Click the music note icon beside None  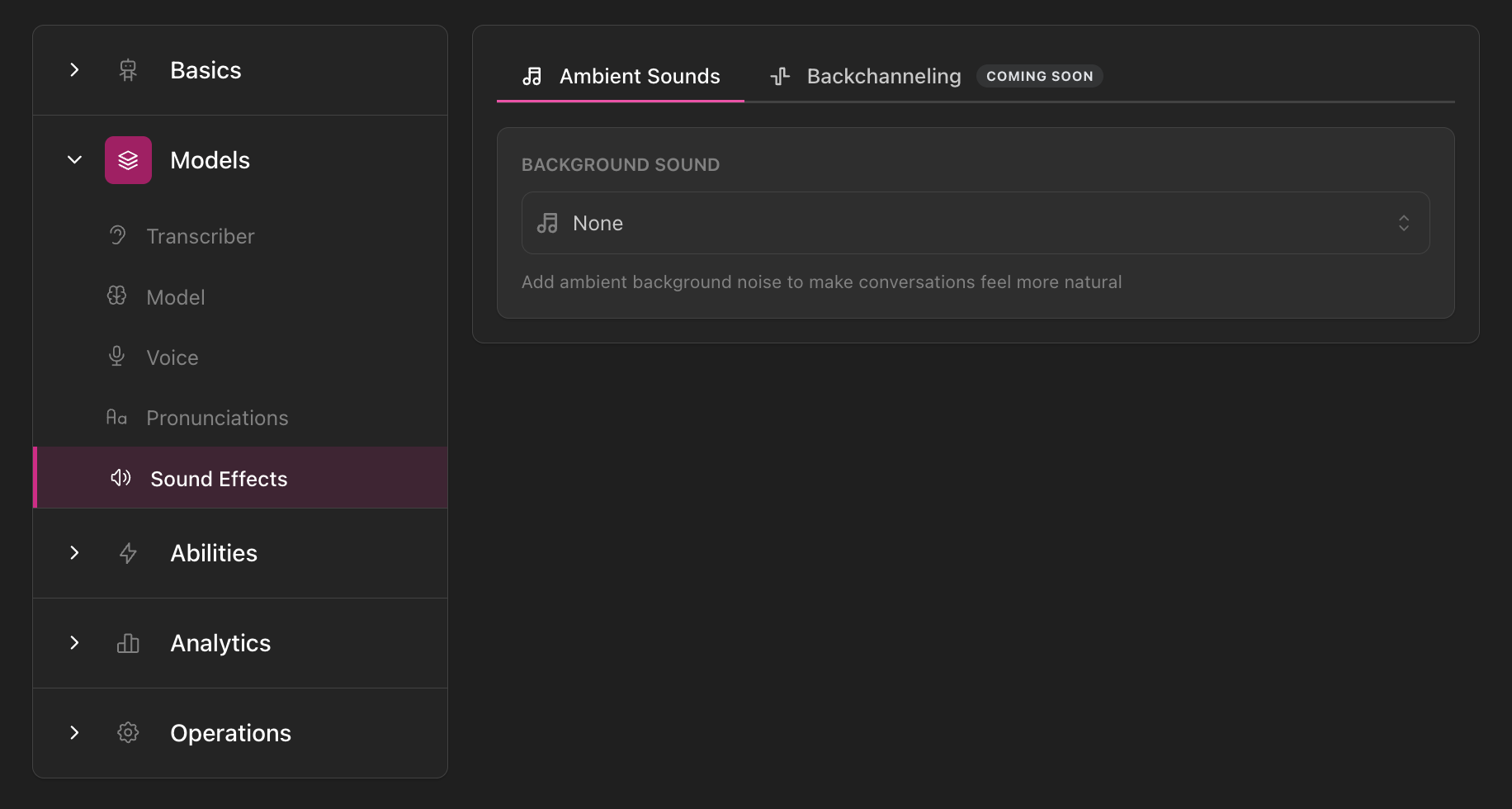(x=547, y=223)
